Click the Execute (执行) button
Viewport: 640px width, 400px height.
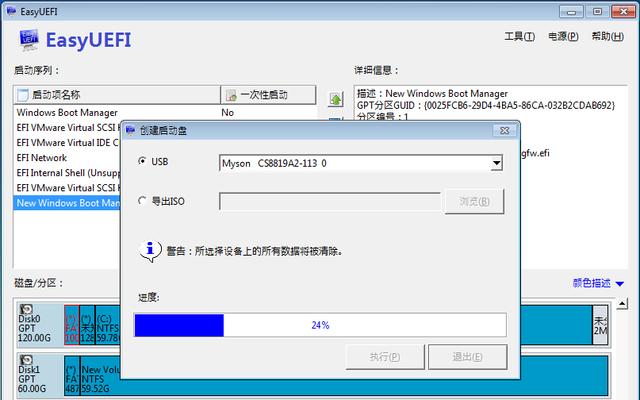(x=385, y=357)
